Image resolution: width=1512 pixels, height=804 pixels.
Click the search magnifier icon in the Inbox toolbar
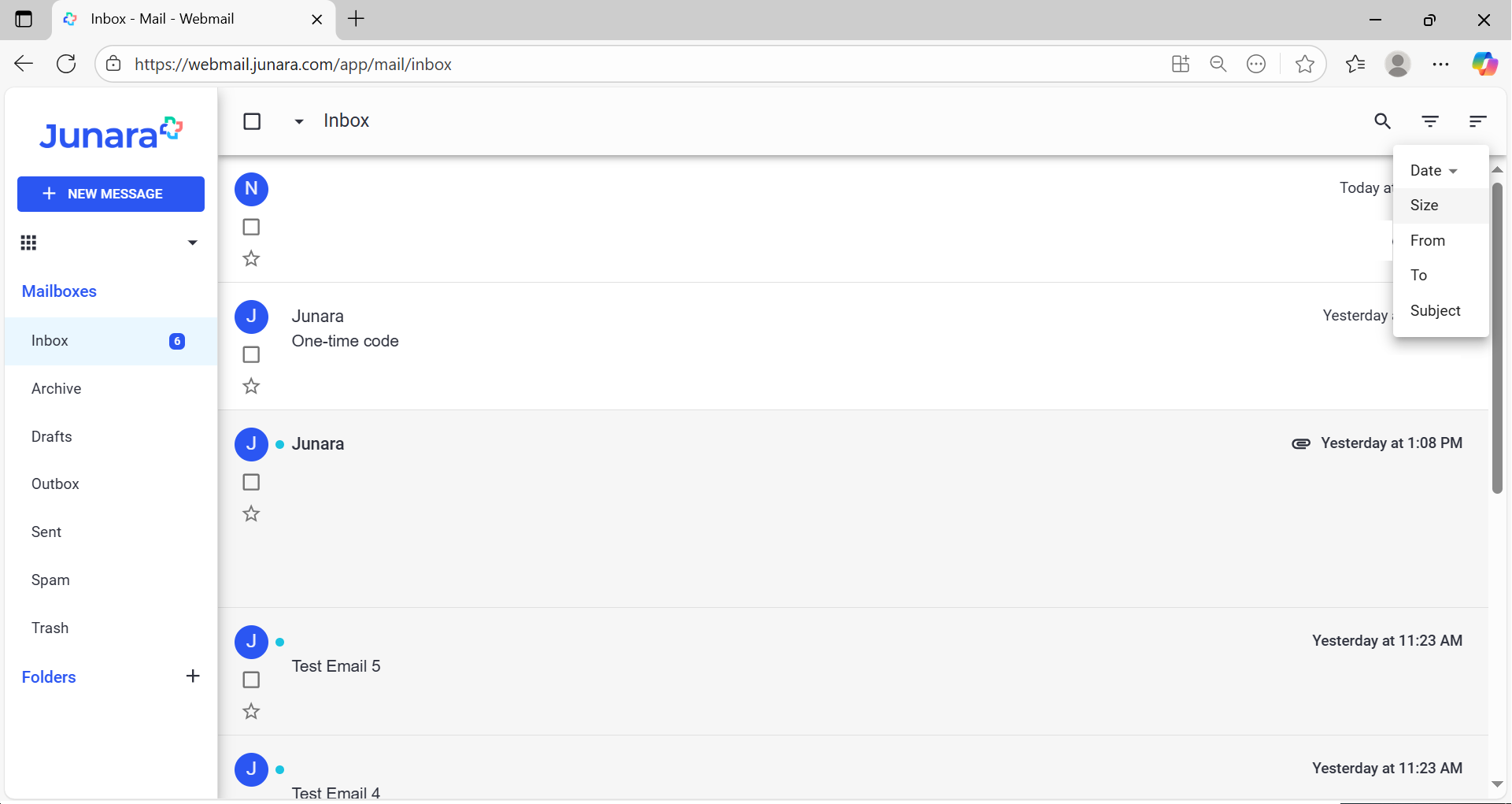tap(1382, 121)
